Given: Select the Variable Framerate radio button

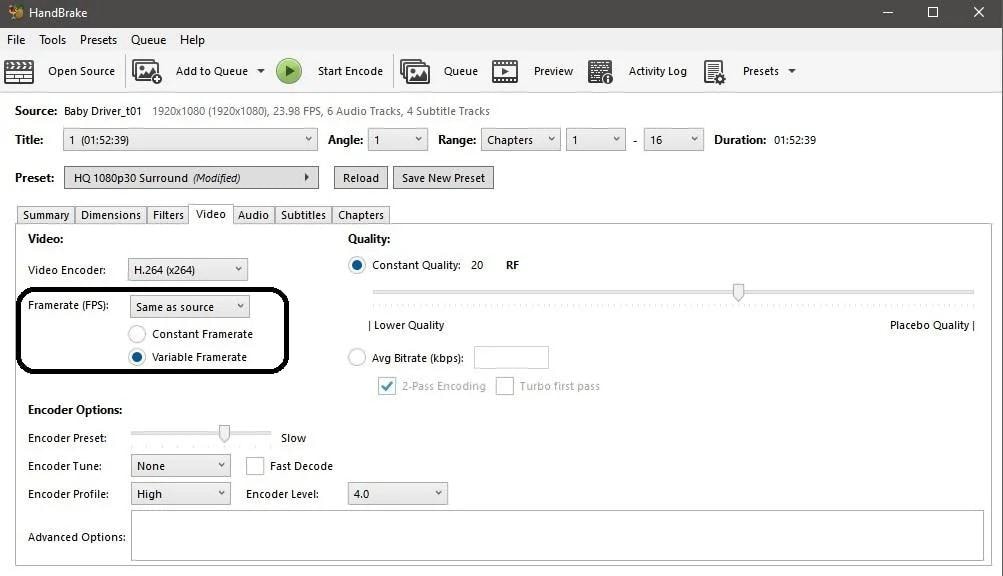Looking at the screenshot, I should point(137,357).
